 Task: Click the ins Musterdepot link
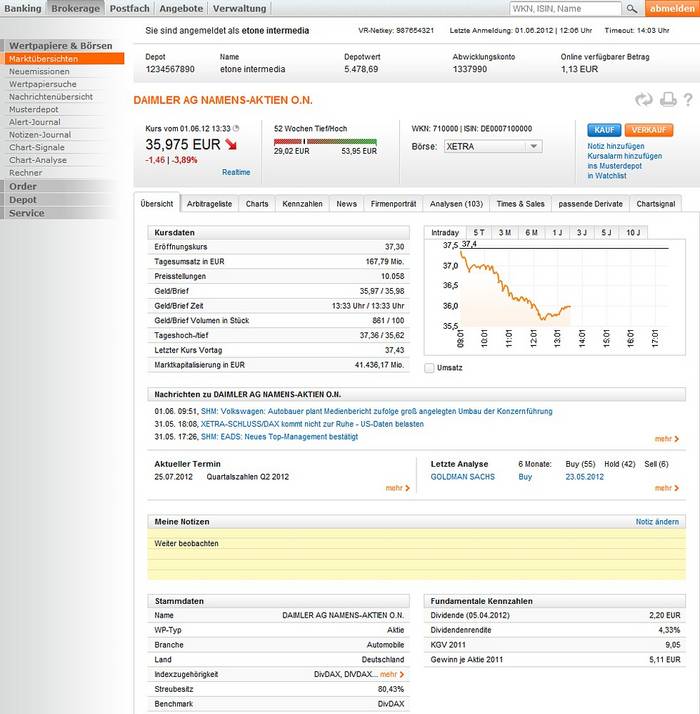click(x=614, y=166)
